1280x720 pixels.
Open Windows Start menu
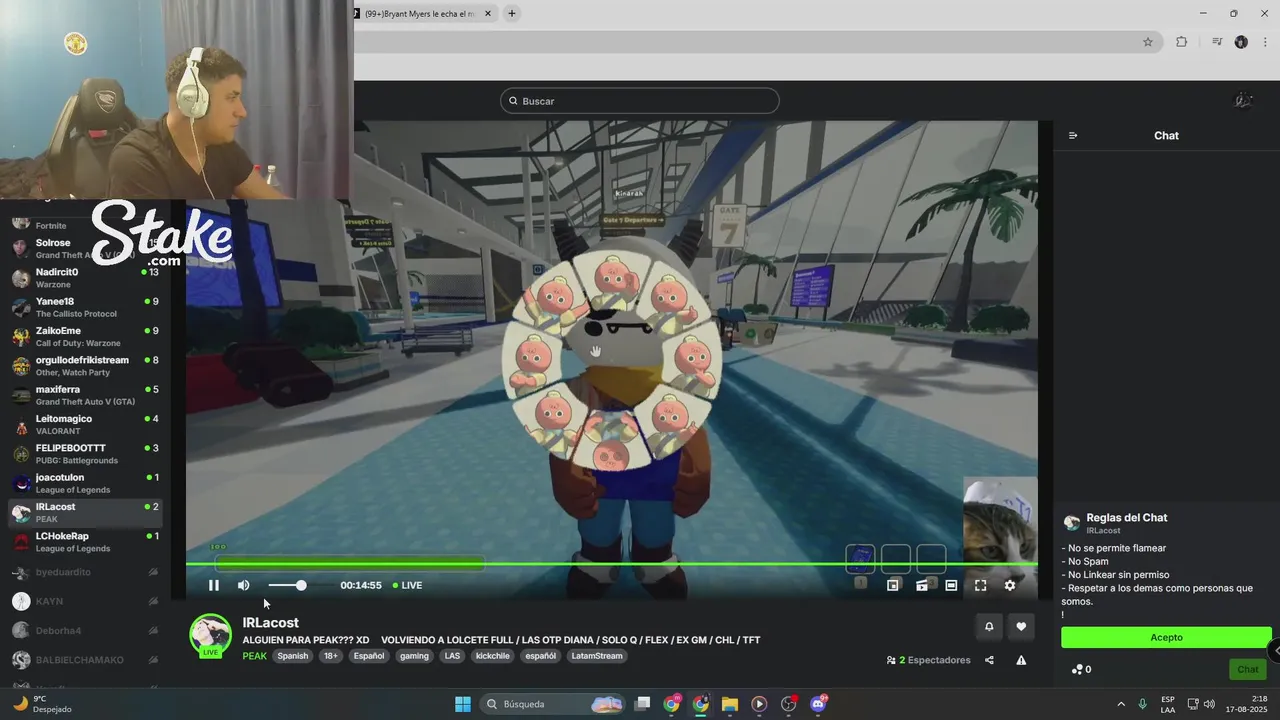pyautogui.click(x=463, y=704)
